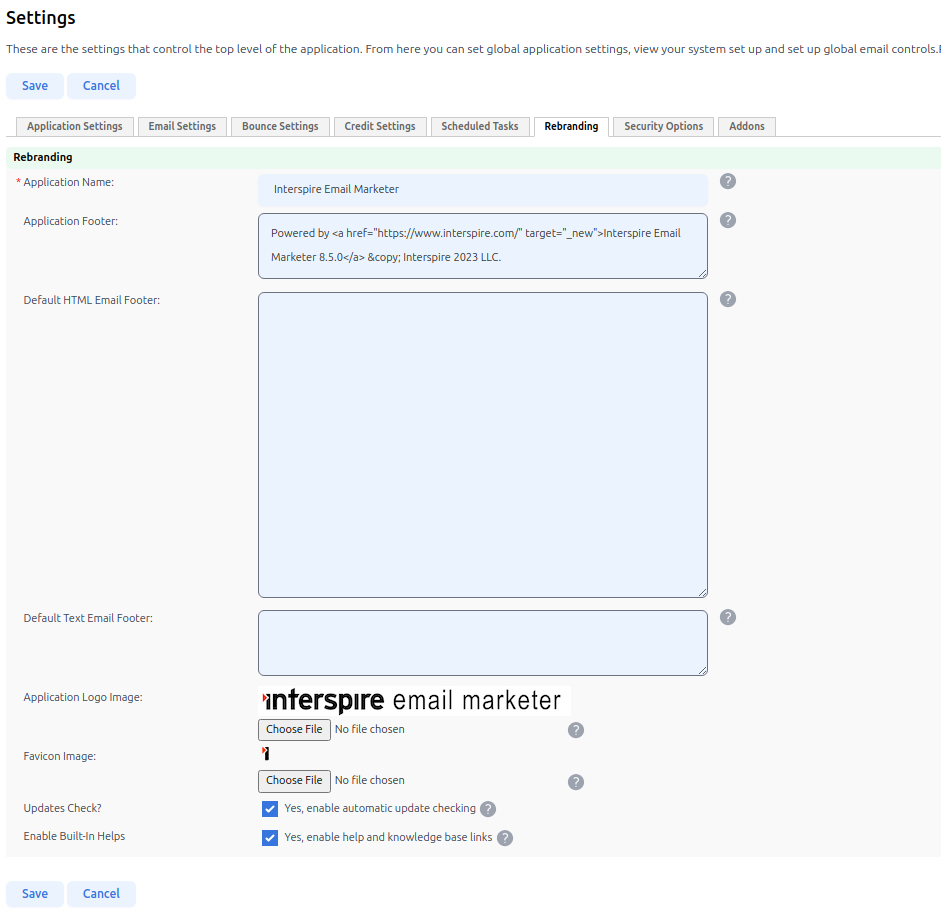This screenshot has width=941, height=920.
Task: Click the current favicon image preview
Action: pos(265,753)
